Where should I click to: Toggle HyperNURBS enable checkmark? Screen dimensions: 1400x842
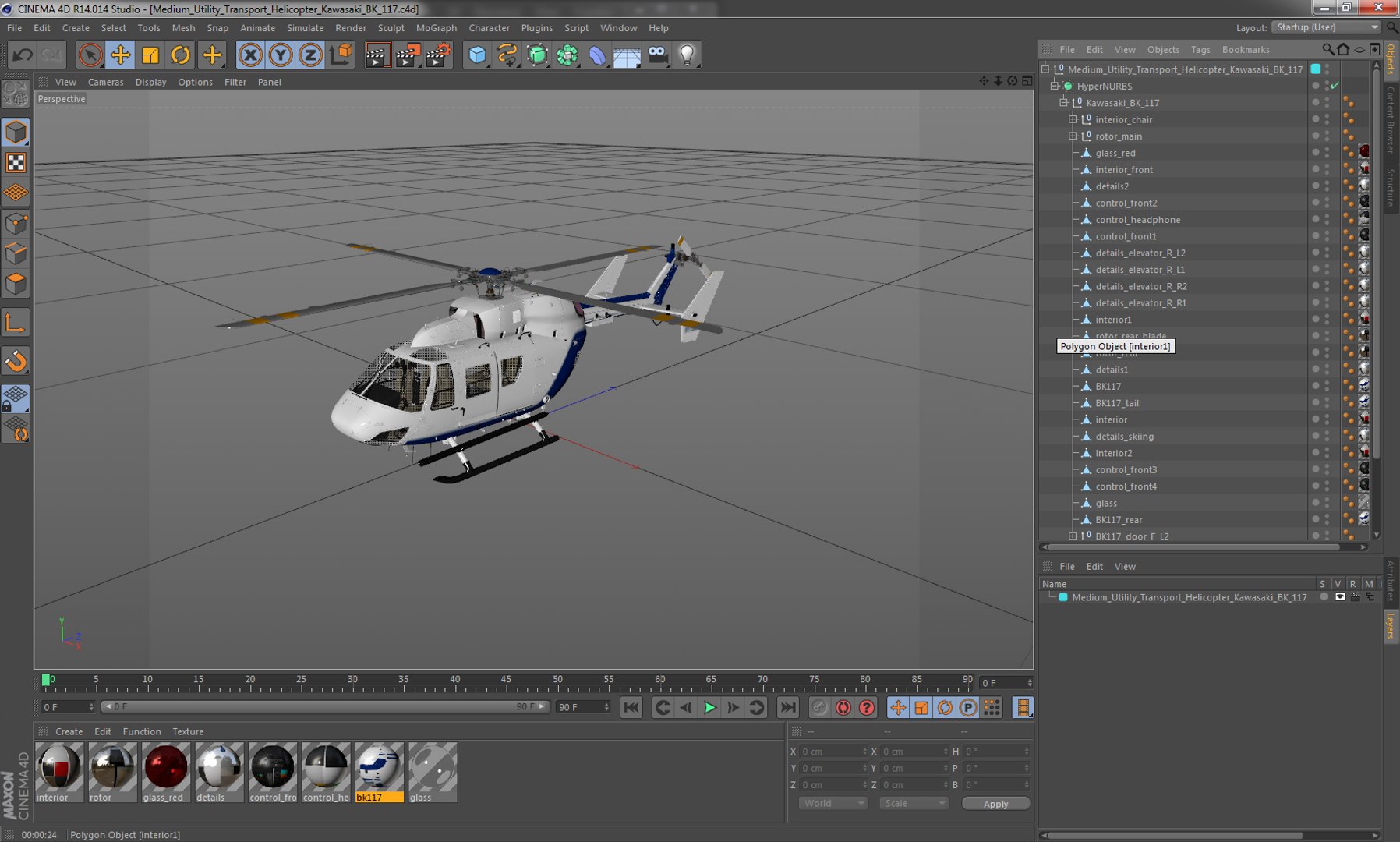click(1335, 86)
